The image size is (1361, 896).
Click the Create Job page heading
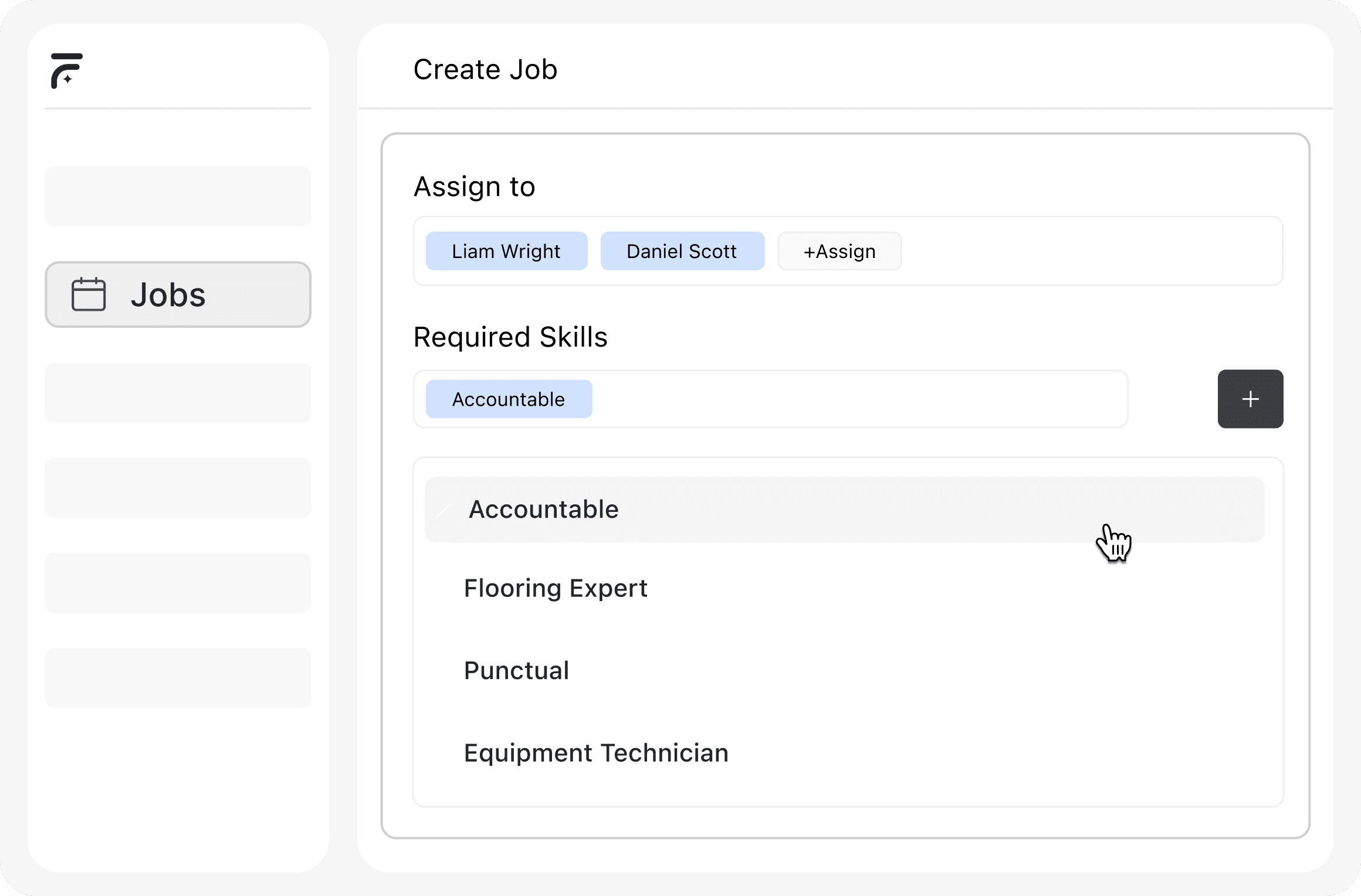pyautogui.click(x=485, y=70)
